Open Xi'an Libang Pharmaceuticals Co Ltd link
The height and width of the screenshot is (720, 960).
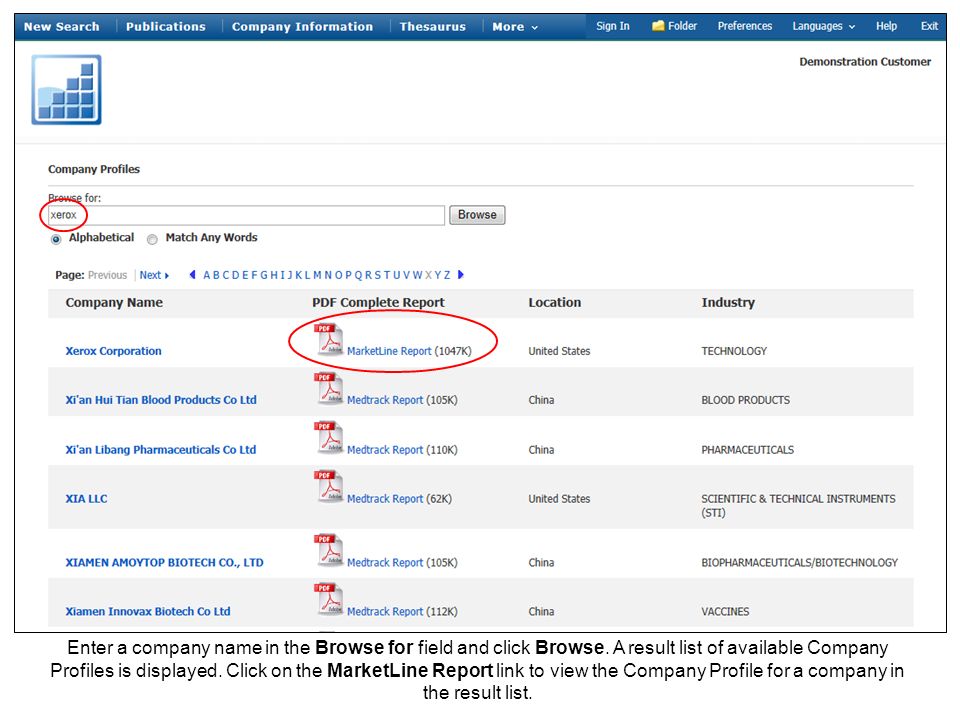(x=160, y=449)
